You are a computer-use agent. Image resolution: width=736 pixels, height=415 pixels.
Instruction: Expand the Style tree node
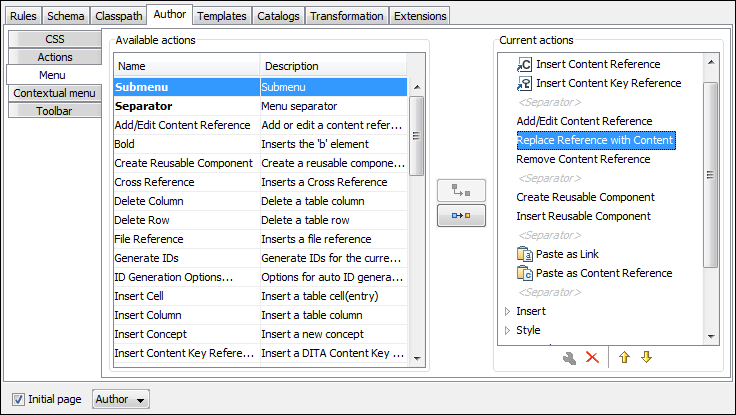point(506,331)
